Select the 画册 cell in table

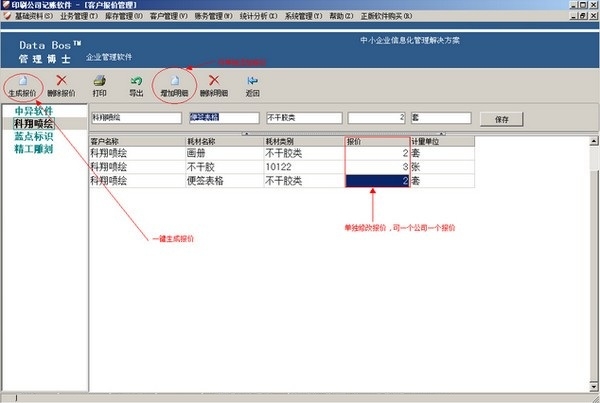225,153
